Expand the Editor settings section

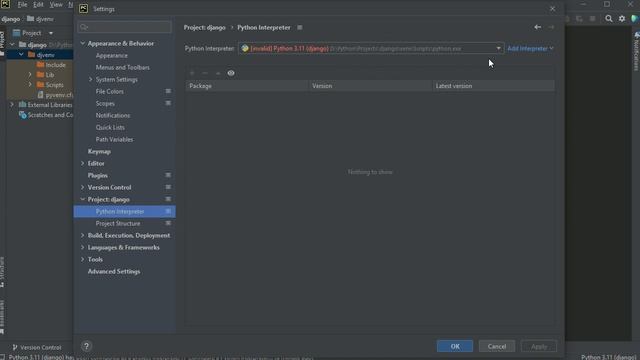click(82, 163)
